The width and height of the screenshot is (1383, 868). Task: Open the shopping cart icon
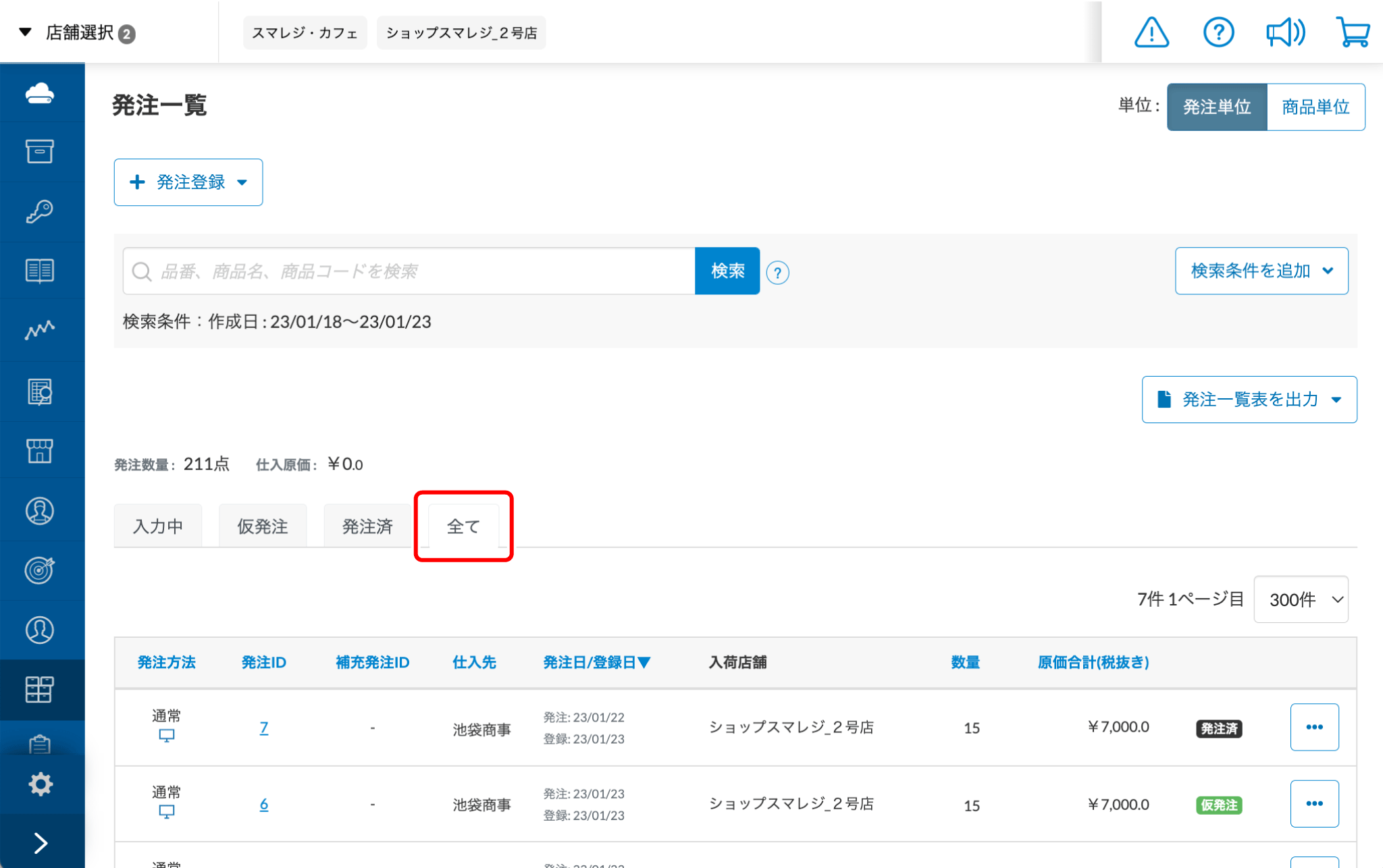click(1353, 32)
